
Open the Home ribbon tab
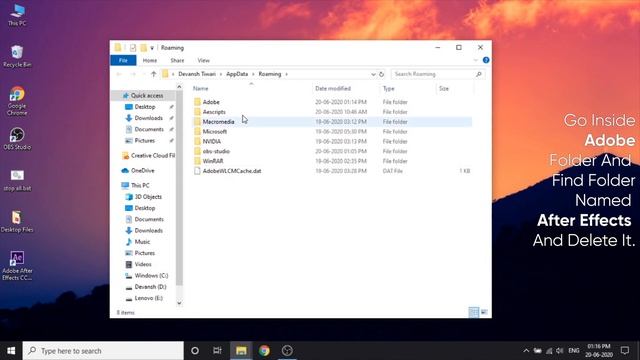coord(150,60)
